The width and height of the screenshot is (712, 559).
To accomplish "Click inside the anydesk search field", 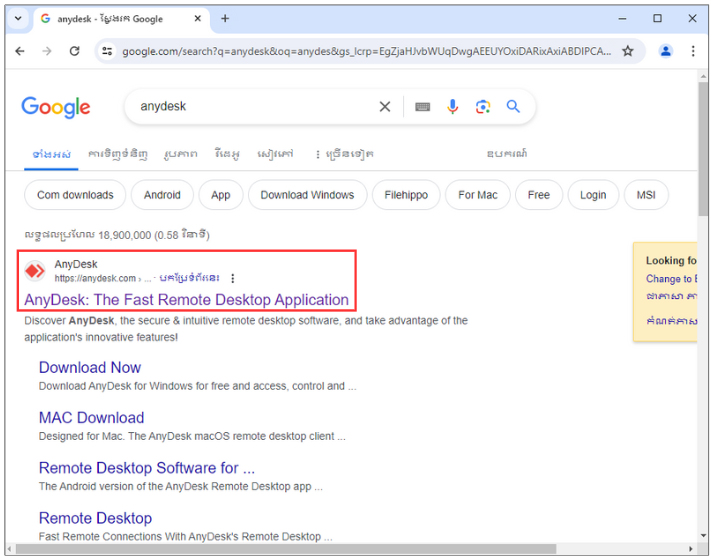I will point(254,106).
